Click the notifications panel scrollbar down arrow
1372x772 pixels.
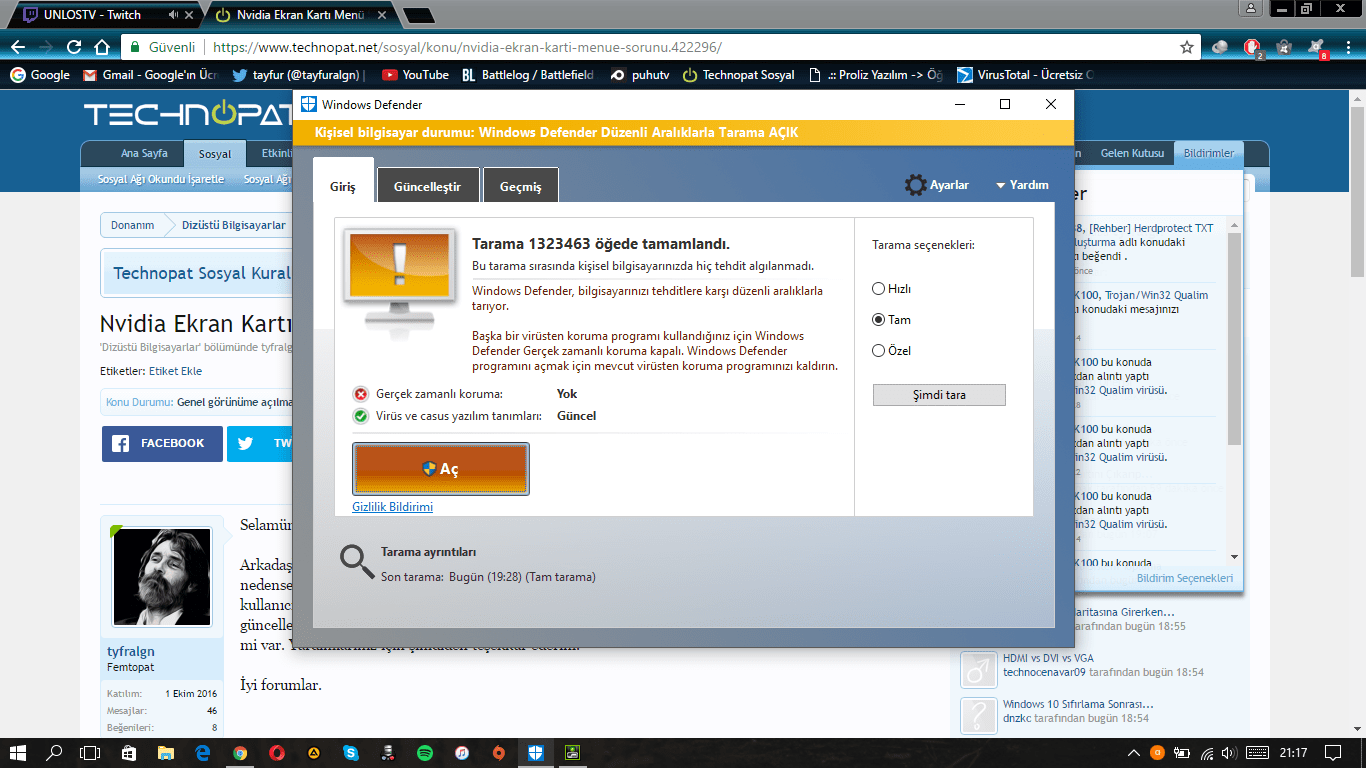(1234, 557)
